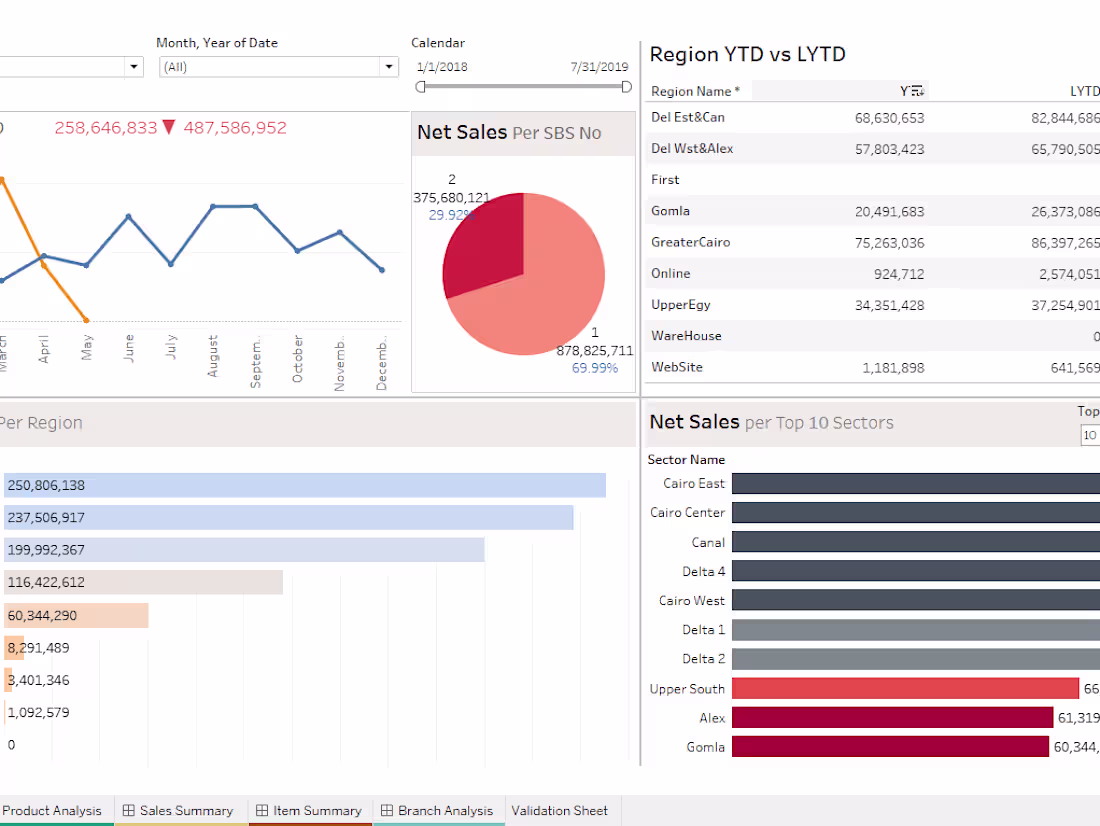Open the Calendar filter date range control
The height and width of the screenshot is (826, 1100).
[523, 86]
